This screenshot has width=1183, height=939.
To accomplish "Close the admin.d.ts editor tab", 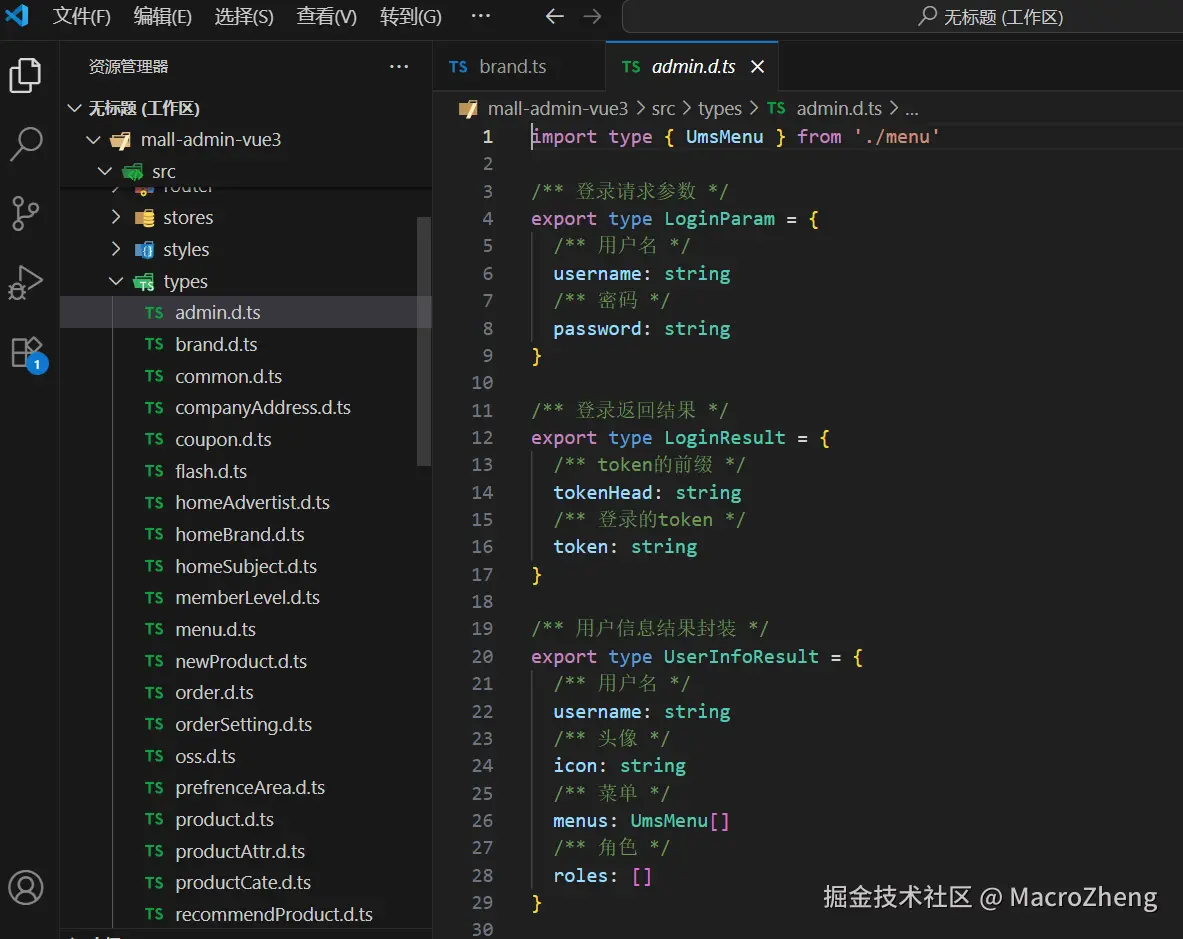I will click(x=757, y=66).
